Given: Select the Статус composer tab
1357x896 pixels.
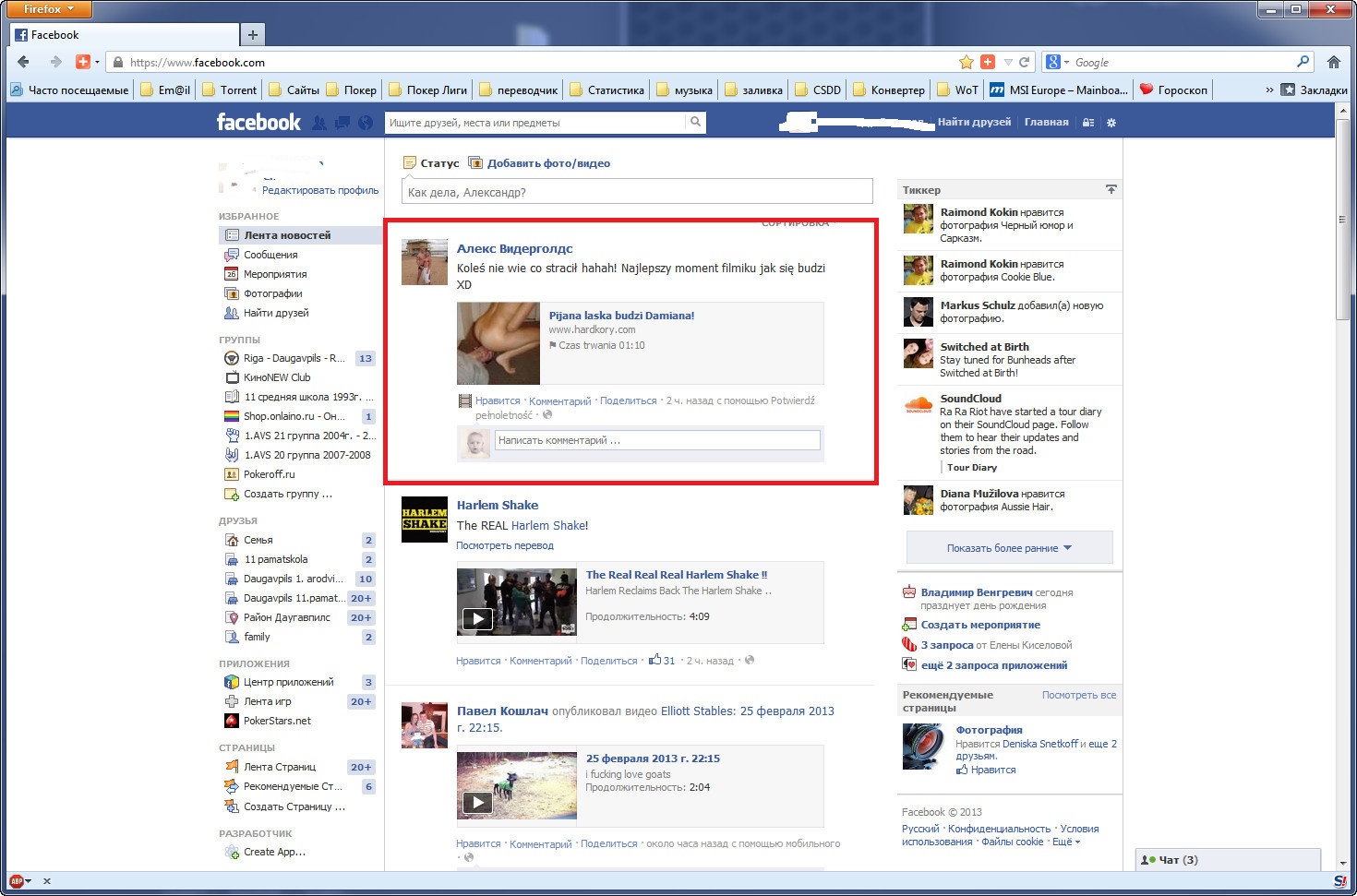Looking at the screenshot, I should (431, 163).
